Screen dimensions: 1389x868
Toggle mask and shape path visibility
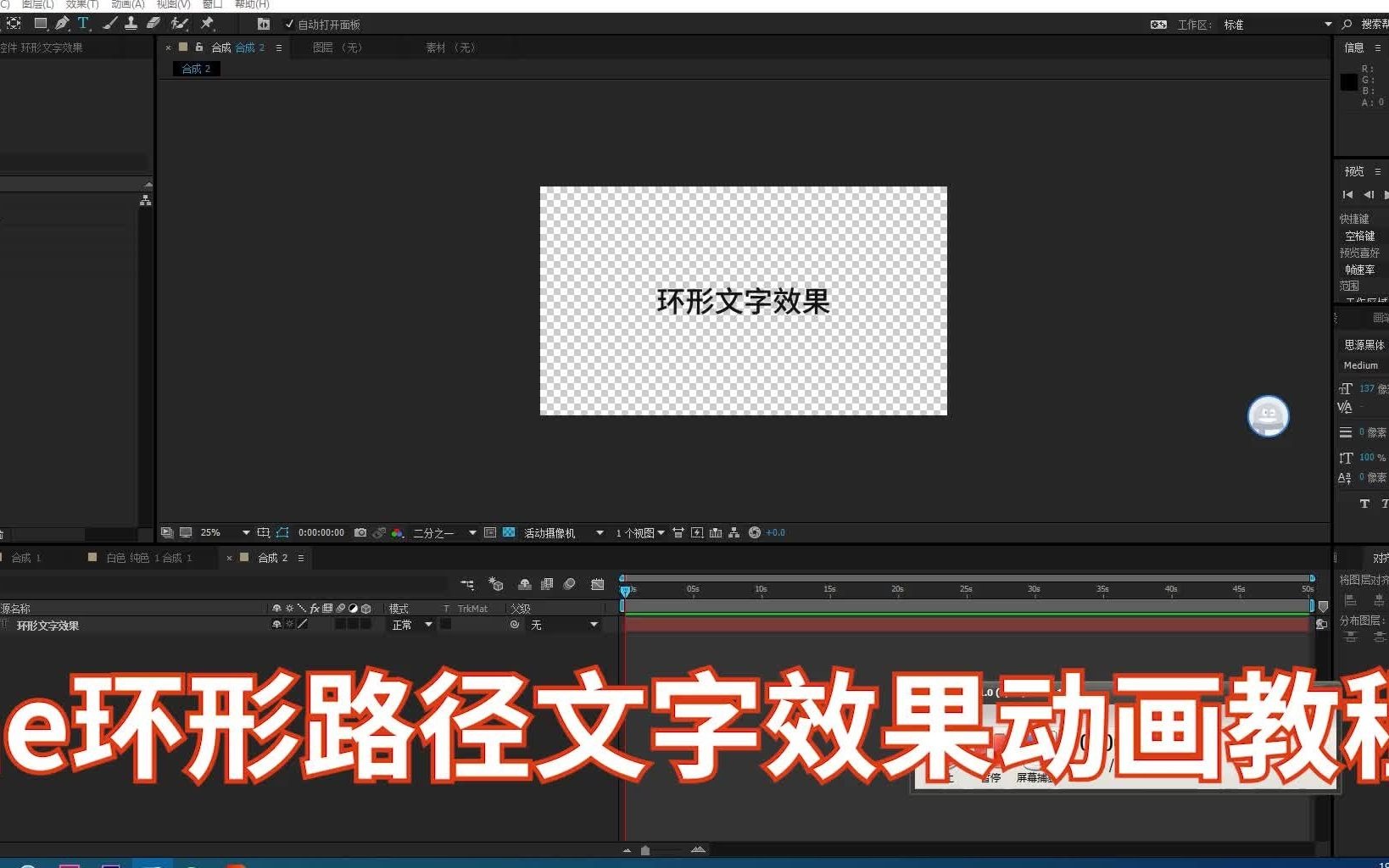(x=282, y=532)
